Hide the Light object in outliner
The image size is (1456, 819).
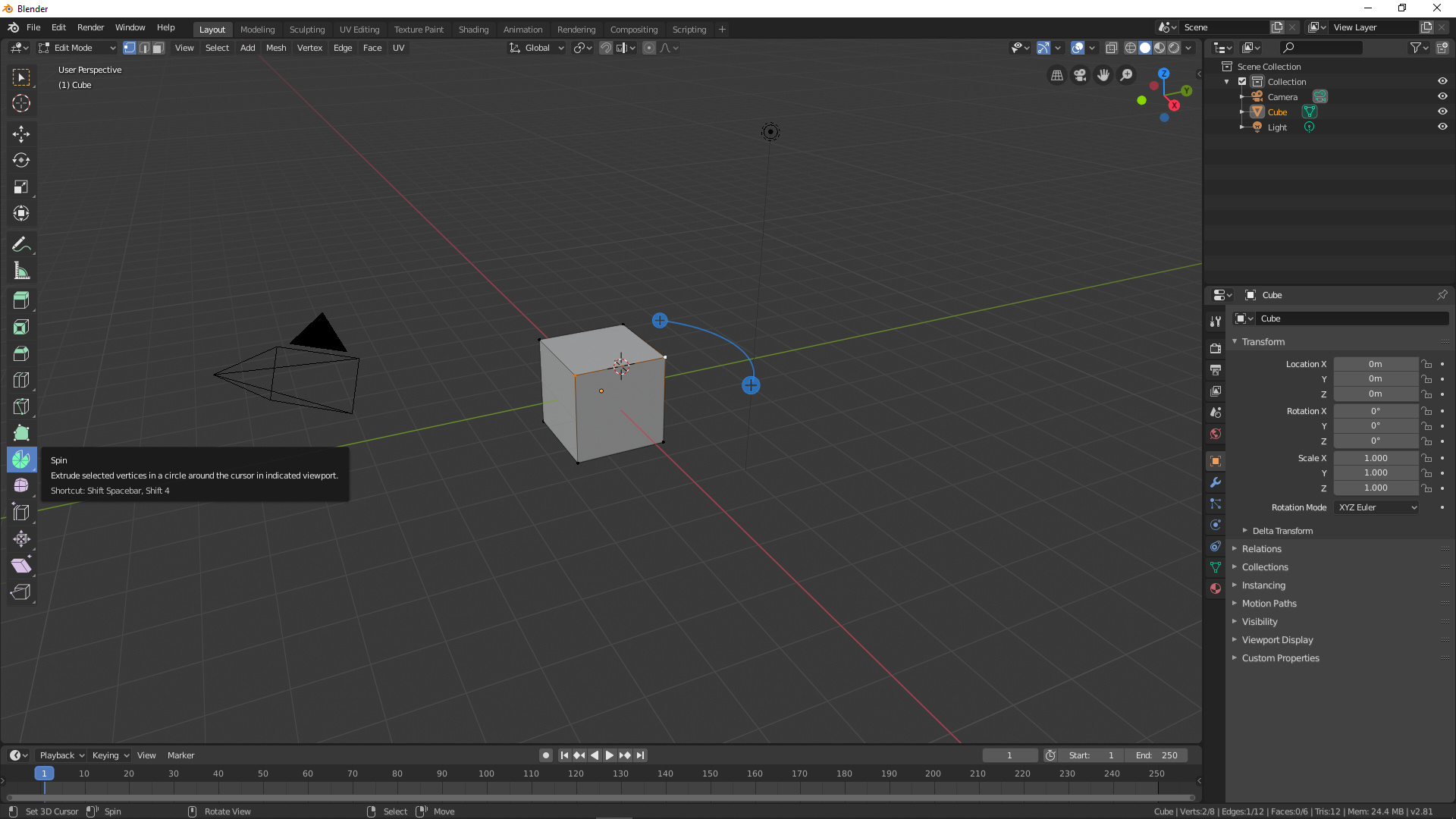[x=1442, y=127]
